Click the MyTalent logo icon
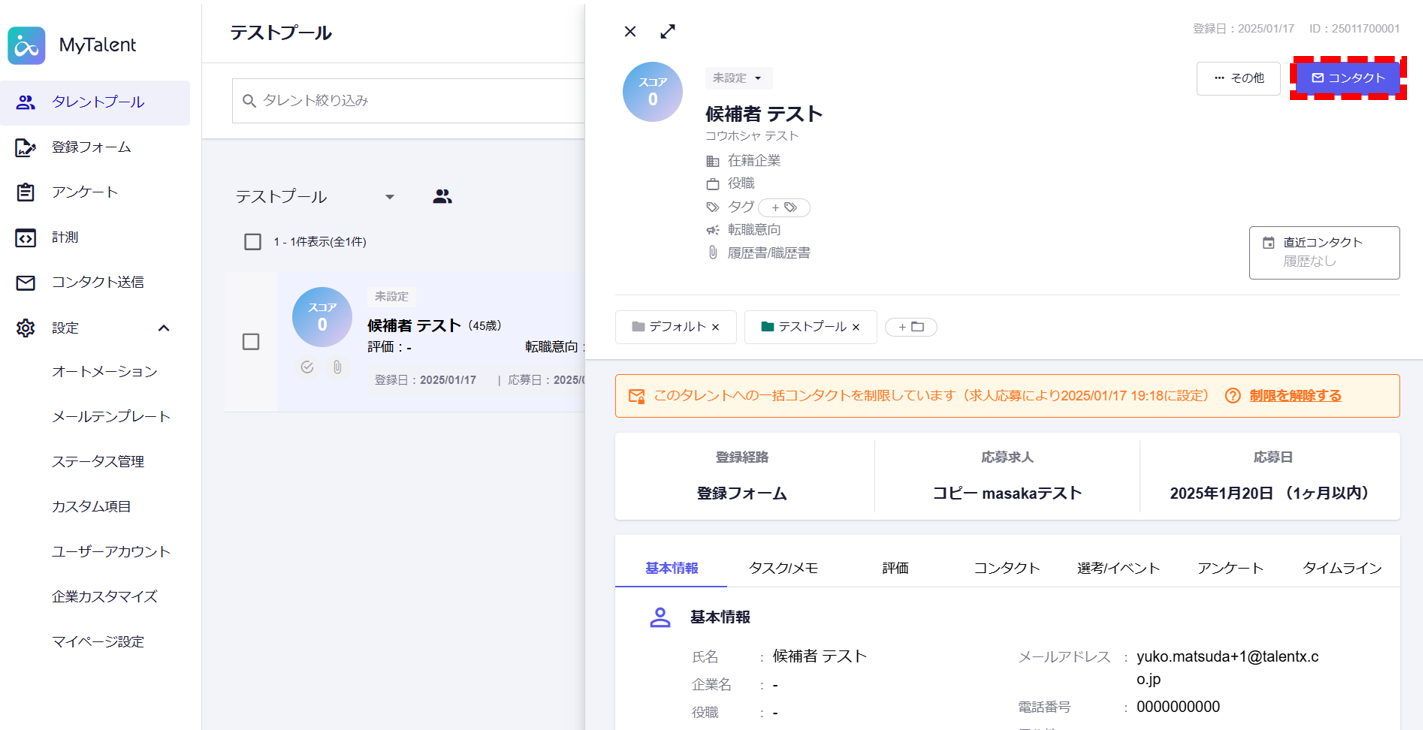 (27, 45)
